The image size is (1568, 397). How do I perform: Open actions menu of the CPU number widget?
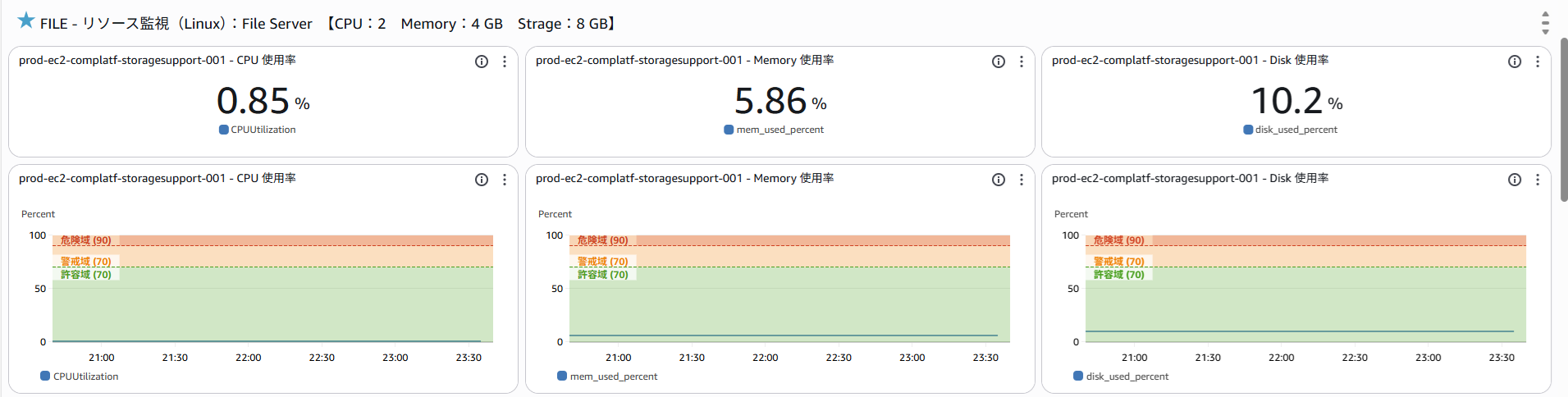point(505,62)
